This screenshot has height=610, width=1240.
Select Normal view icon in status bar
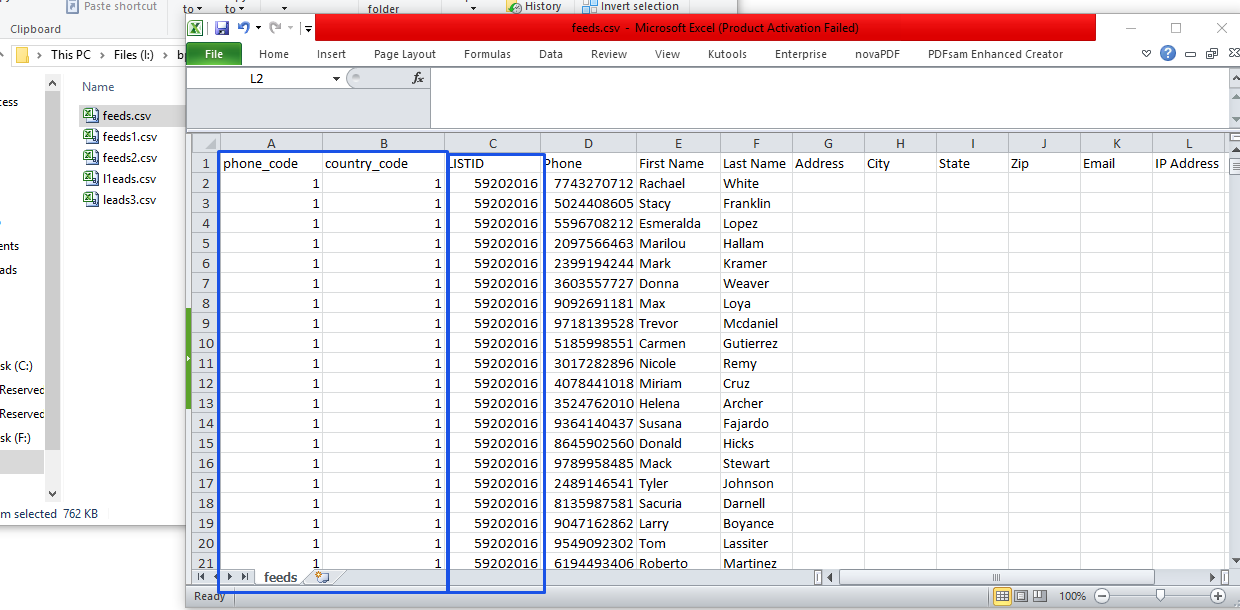1001,596
